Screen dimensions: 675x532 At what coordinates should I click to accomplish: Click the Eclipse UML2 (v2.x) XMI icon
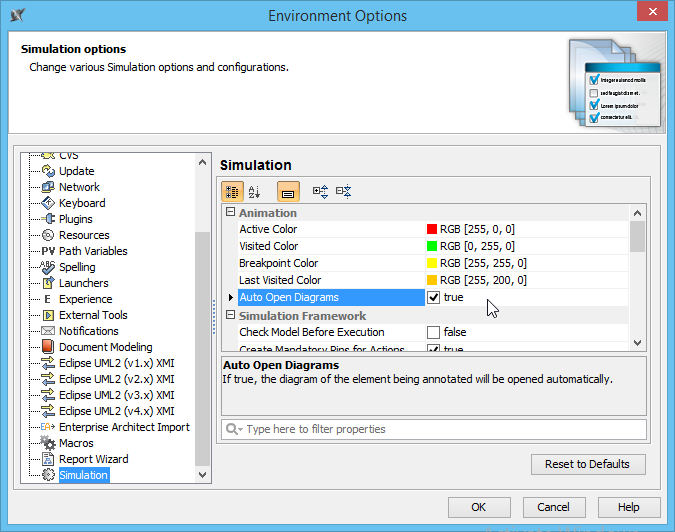[x=48, y=379]
